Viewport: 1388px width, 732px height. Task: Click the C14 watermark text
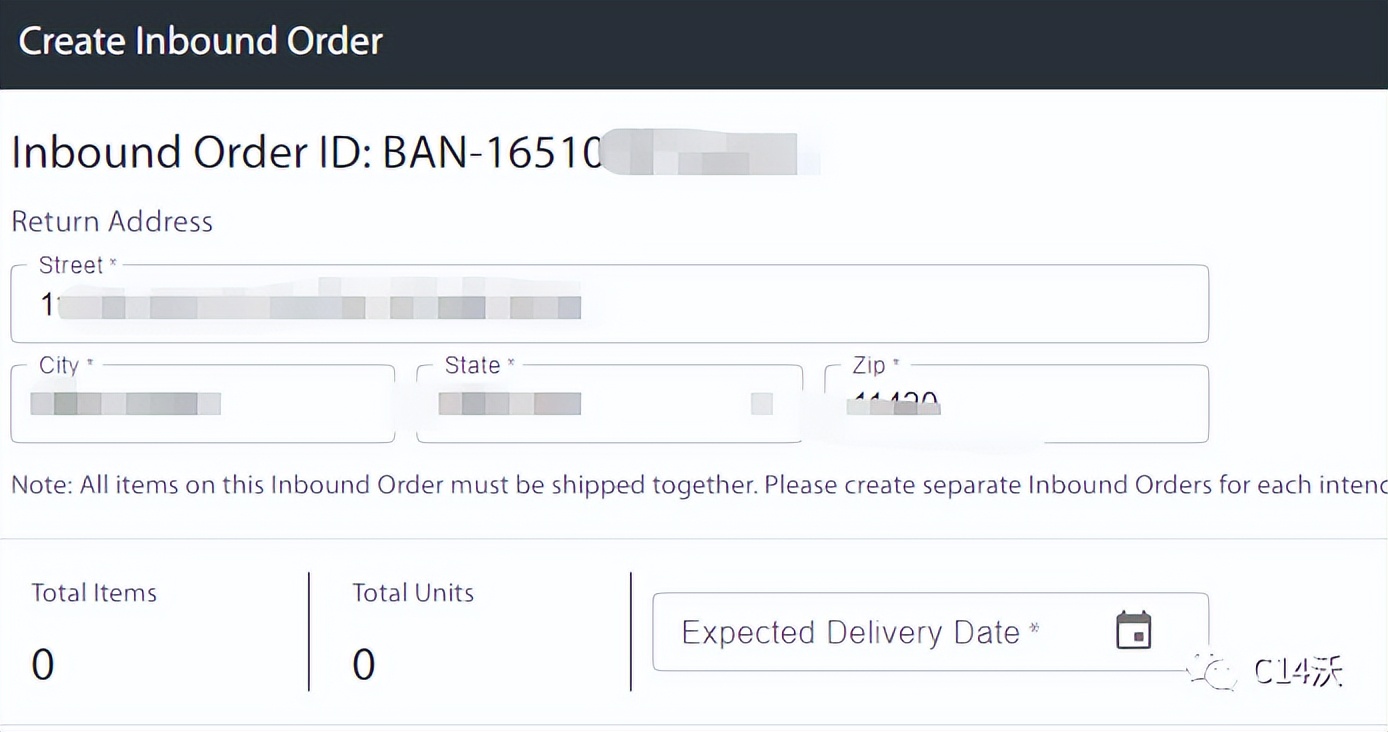point(1297,673)
